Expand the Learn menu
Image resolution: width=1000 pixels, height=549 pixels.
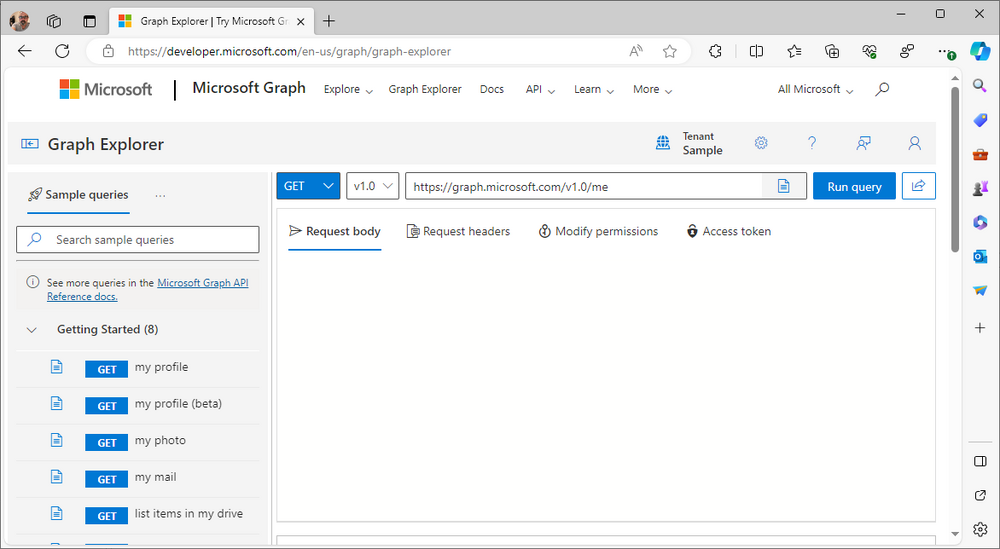593,89
